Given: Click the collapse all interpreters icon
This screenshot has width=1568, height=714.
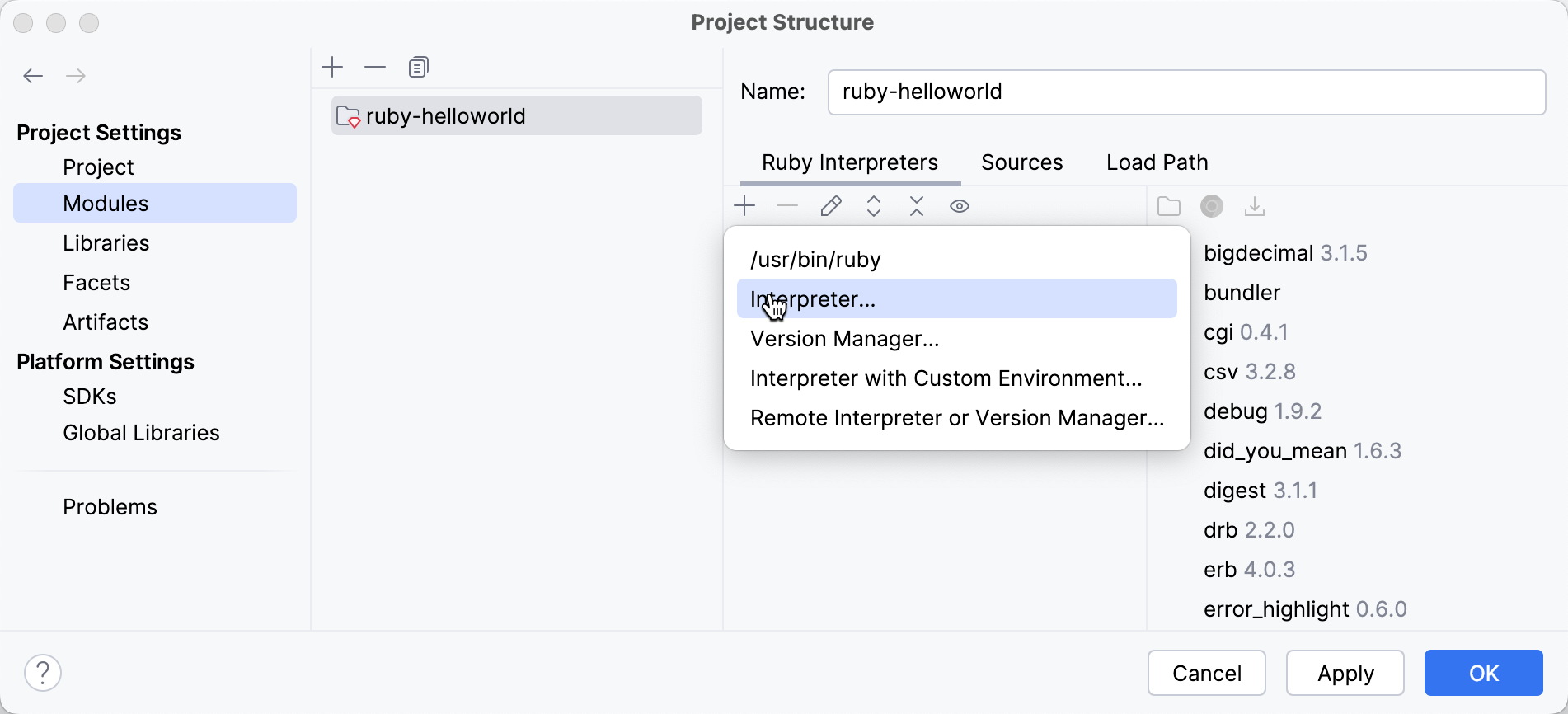Looking at the screenshot, I should point(917,206).
